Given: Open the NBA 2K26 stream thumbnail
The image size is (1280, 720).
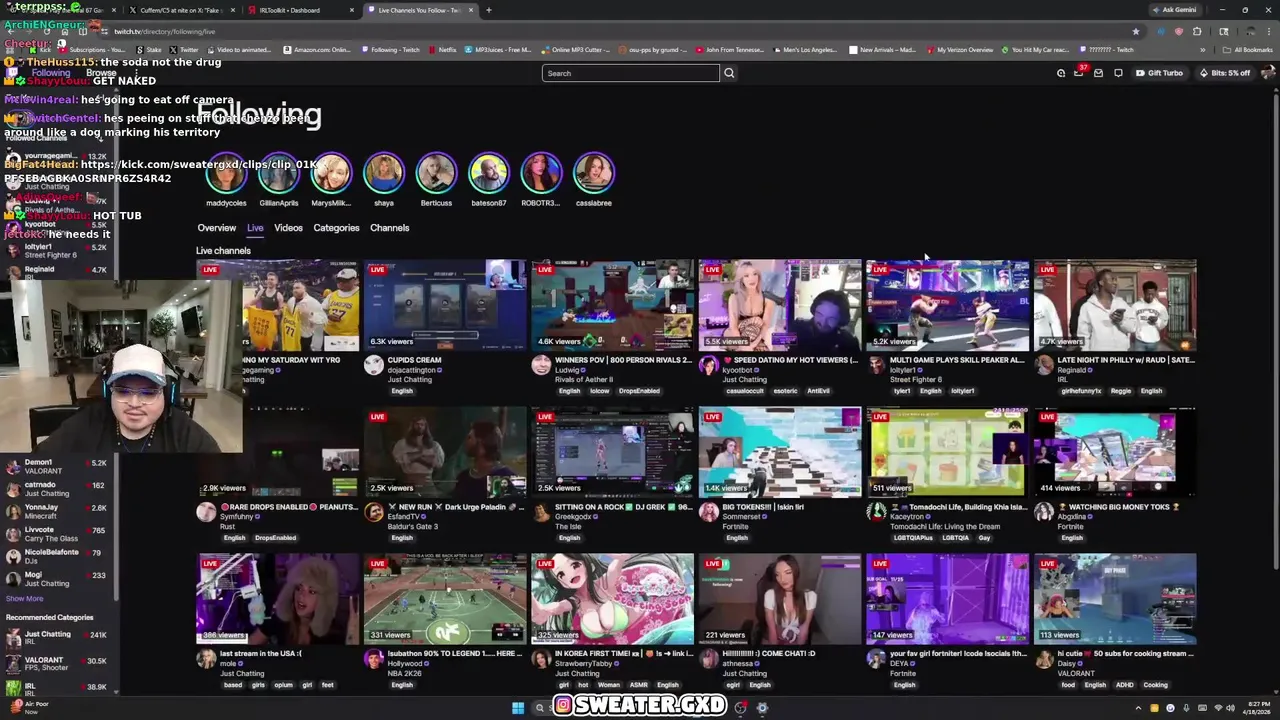Looking at the screenshot, I should tap(445, 599).
